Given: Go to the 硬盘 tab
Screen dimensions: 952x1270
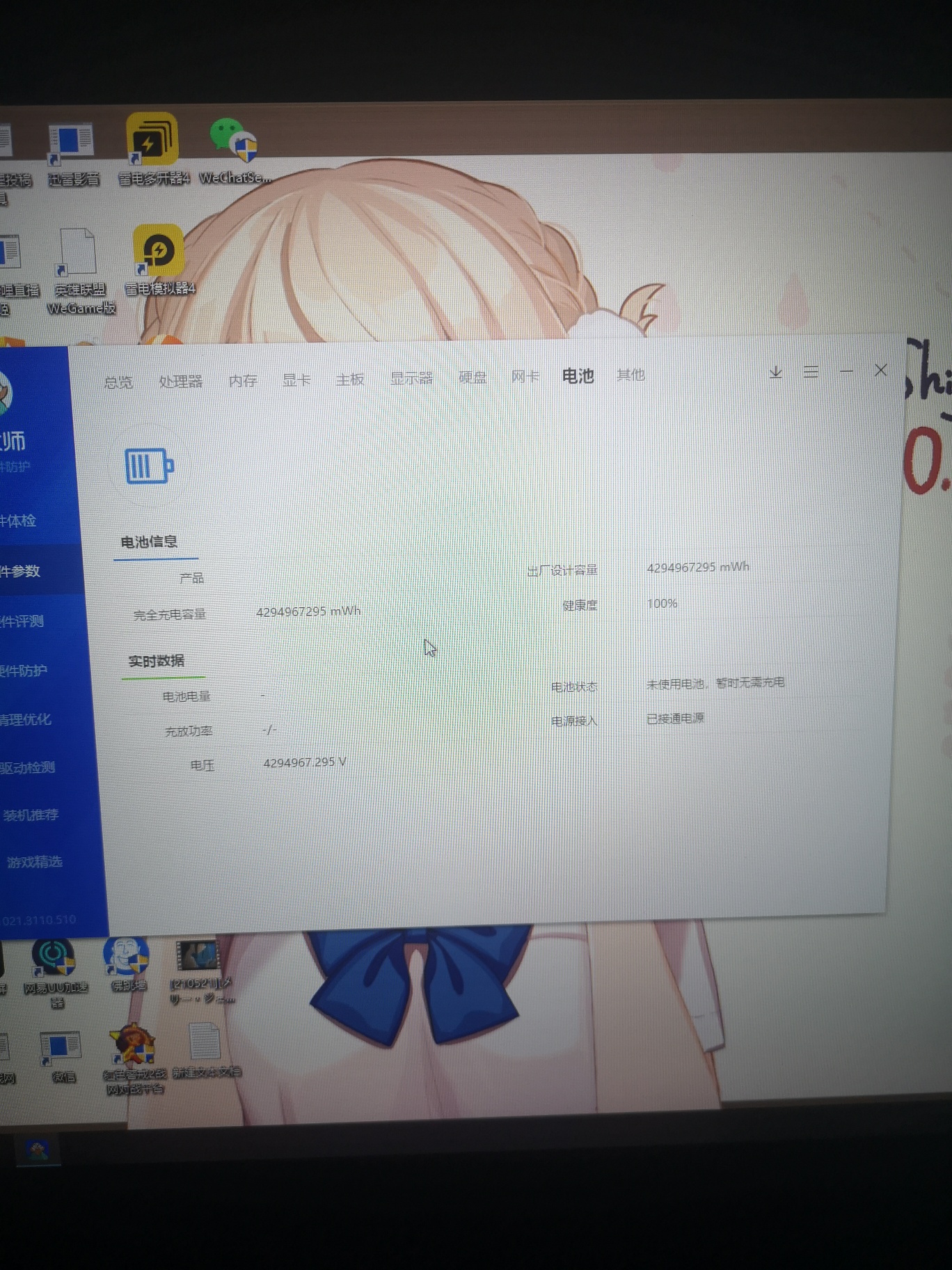Looking at the screenshot, I should point(473,377).
